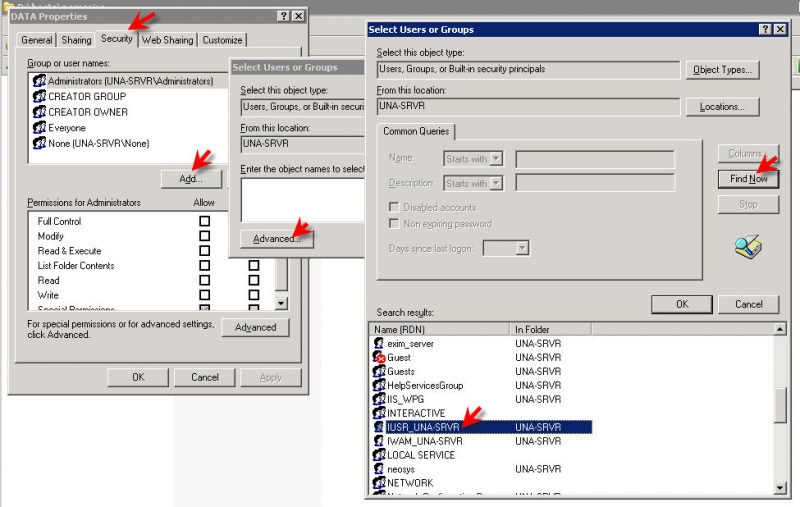The height and width of the screenshot is (507, 800).
Task: Open Days since last logon dropdown
Action: [521, 248]
